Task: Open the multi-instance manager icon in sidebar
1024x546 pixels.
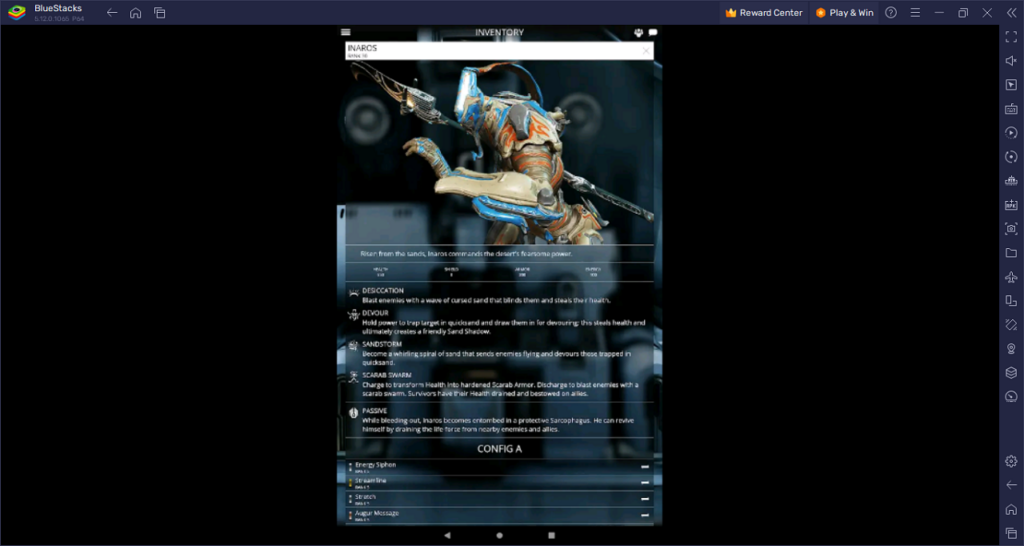Action: pos(1011,181)
